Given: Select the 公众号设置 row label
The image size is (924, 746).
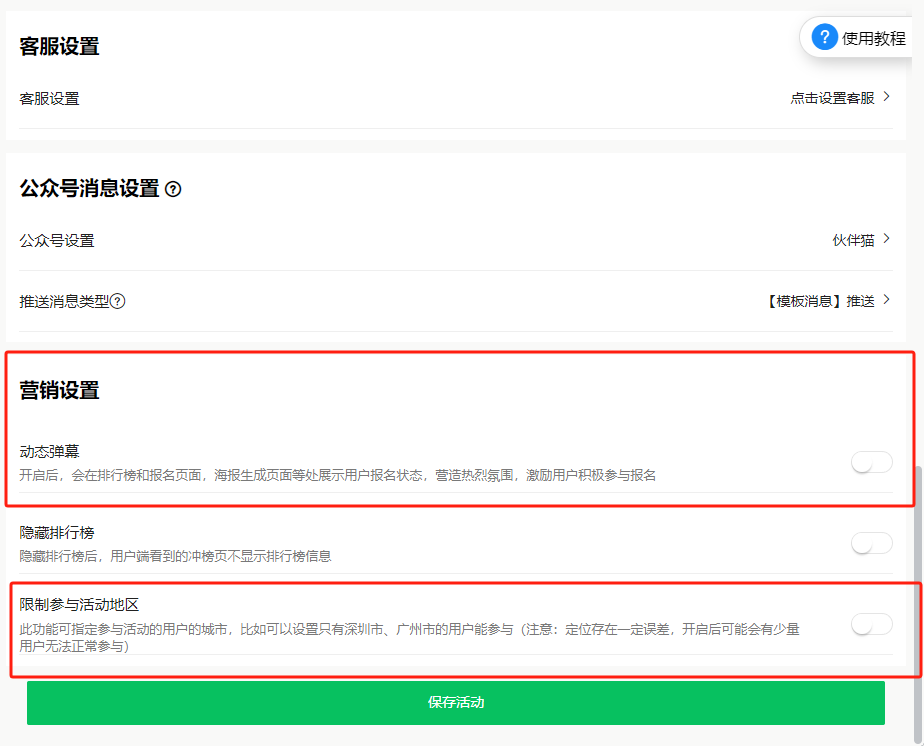Looking at the screenshot, I should [x=57, y=240].
